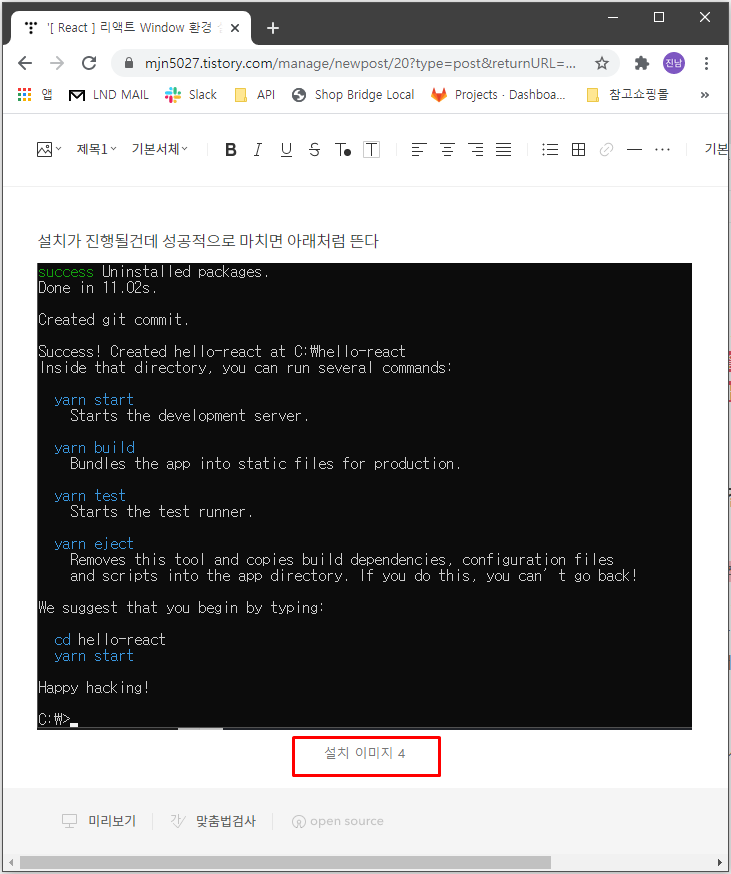The height and width of the screenshot is (874, 731).
Task: Click the insert link icon
Action: [x=606, y=149]
